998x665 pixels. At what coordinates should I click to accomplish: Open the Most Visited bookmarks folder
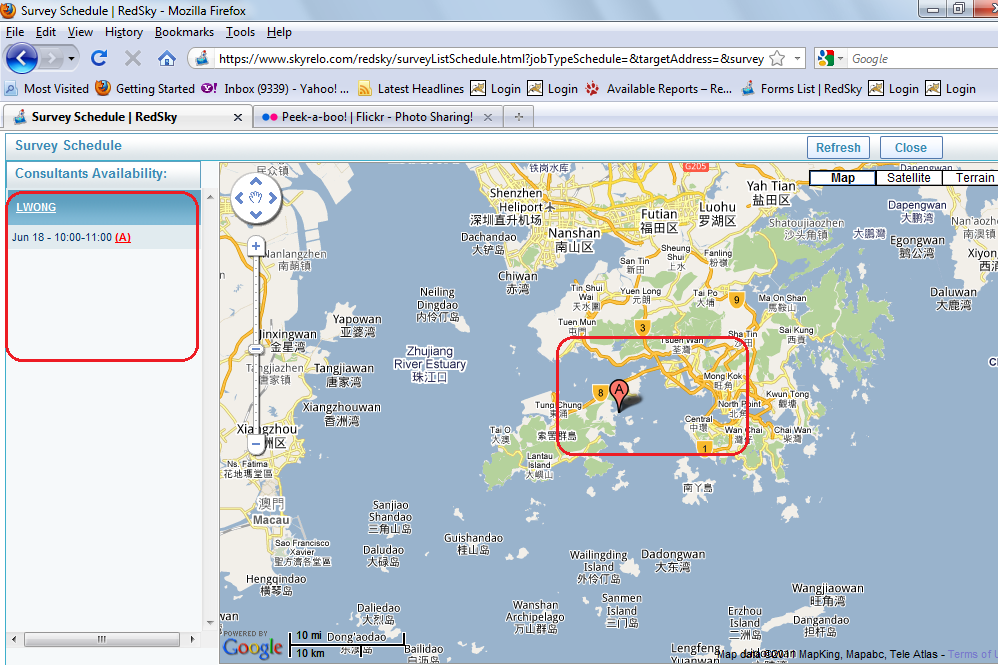47,88
